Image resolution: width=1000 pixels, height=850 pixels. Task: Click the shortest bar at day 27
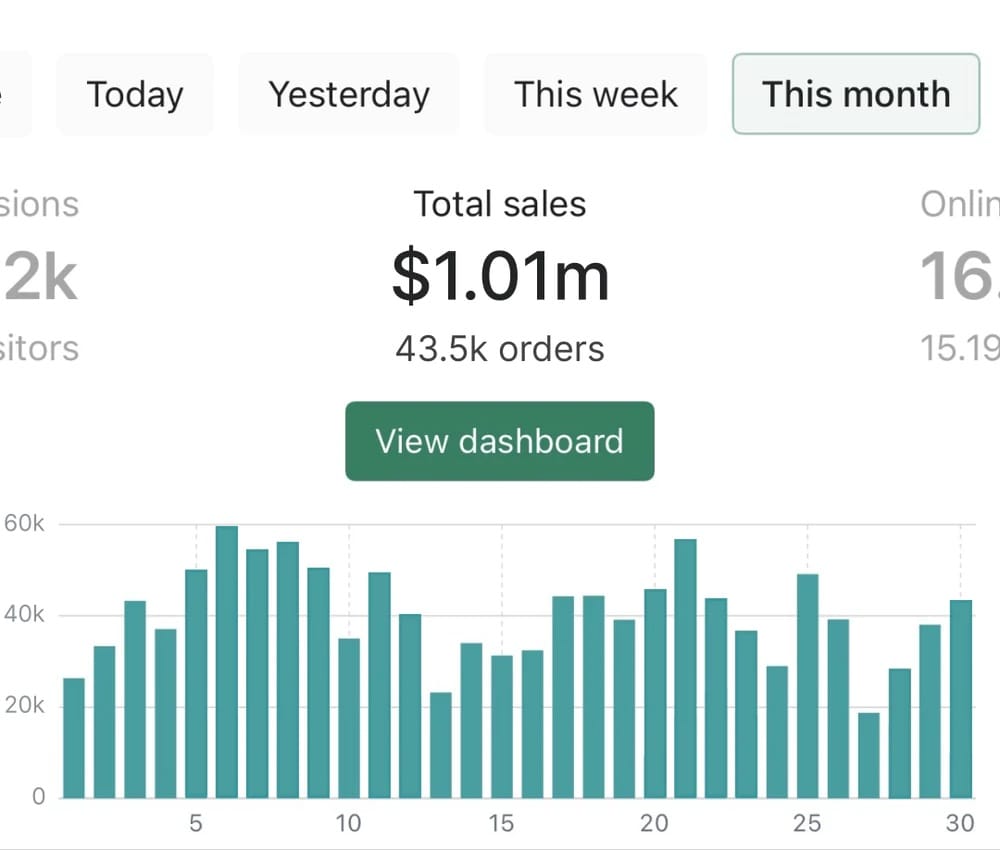click(x=869, y=755)
